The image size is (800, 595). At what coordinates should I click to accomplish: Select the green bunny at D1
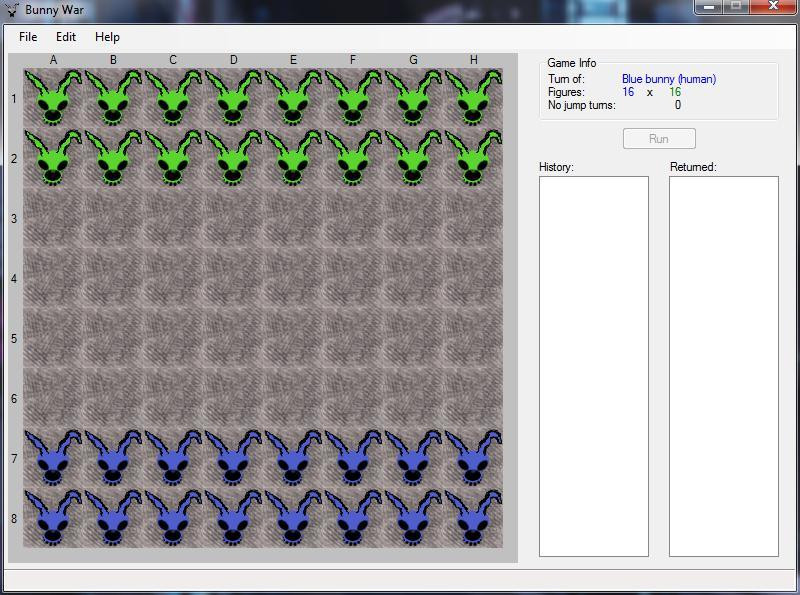point(233,98)
